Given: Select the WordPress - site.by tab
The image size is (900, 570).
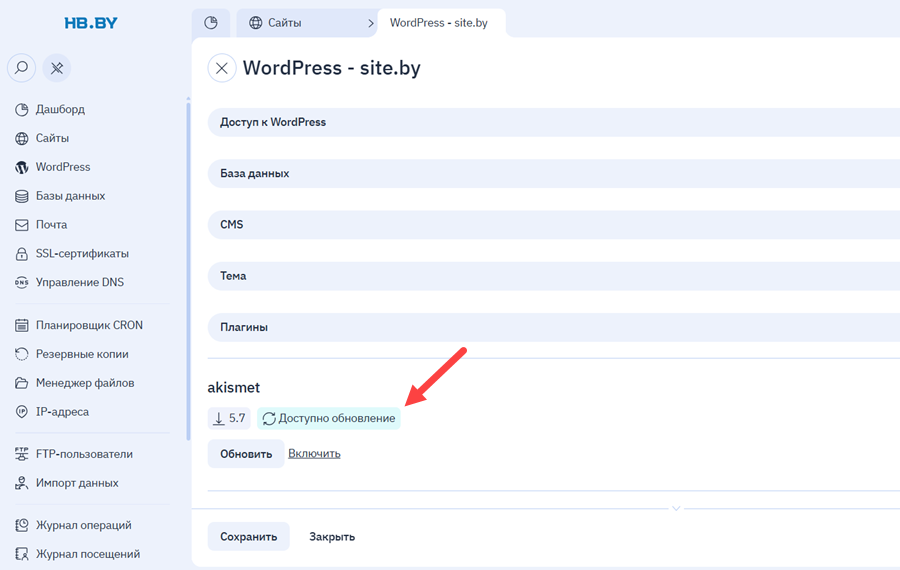Looking at the screenshot, I should 439,23.
